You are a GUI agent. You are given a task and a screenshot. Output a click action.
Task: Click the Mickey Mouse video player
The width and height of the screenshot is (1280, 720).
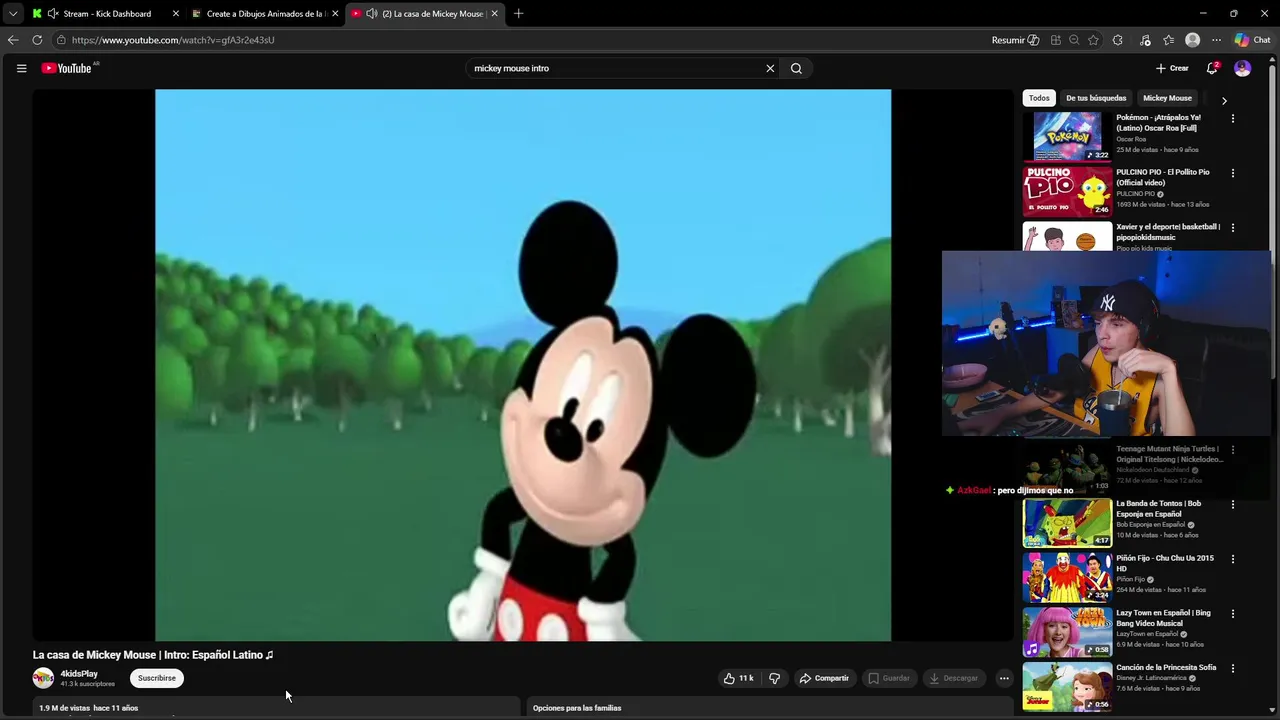[x=523, y=365]
